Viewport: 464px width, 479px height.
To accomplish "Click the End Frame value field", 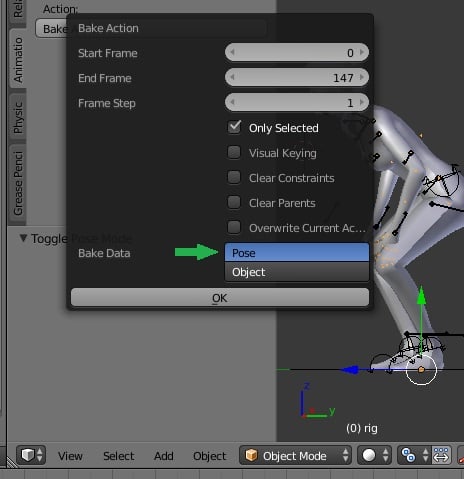I will click(297, 78).
